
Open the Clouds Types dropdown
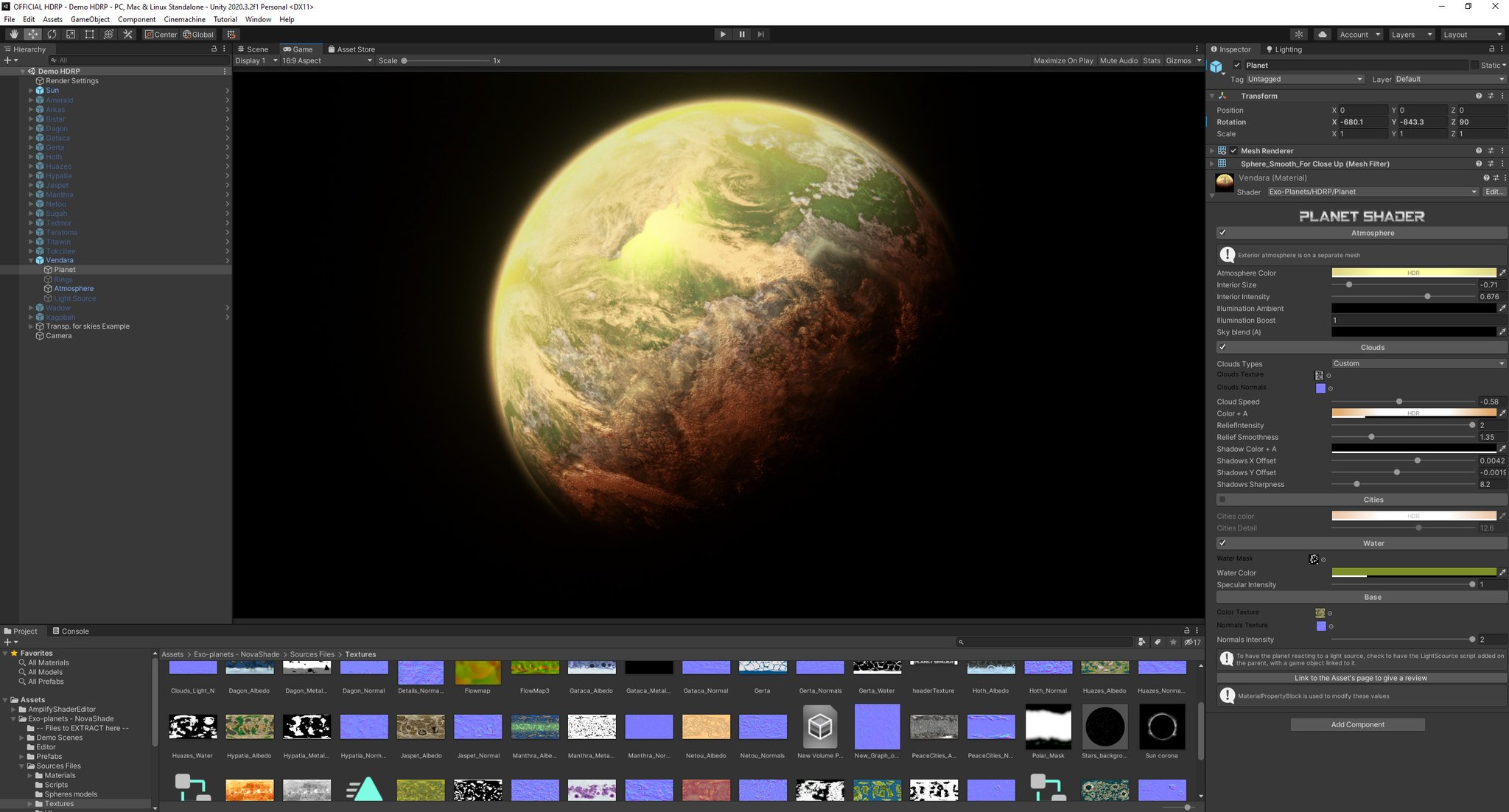click(1418, 363)
